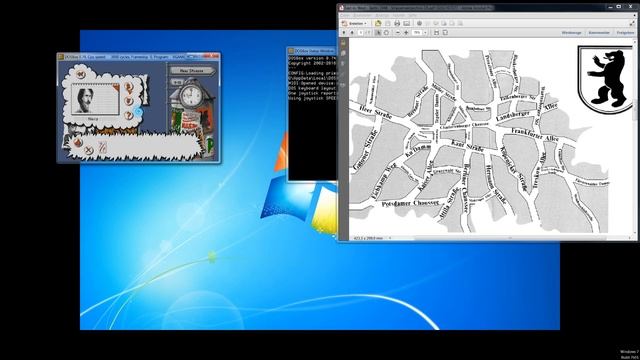The image size is (640, 360).
Task: Click the print icon in Adobe Reader
Action: tap(397, 24)
